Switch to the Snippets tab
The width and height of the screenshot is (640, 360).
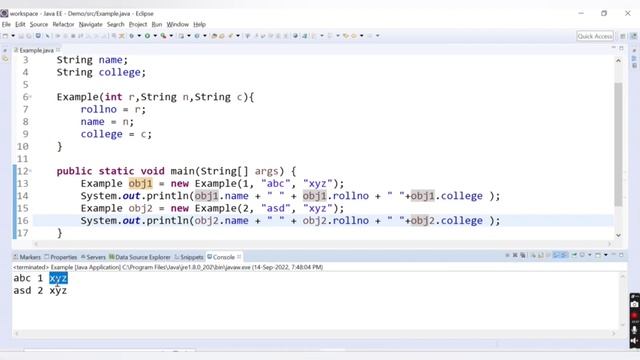pos(189,257)
